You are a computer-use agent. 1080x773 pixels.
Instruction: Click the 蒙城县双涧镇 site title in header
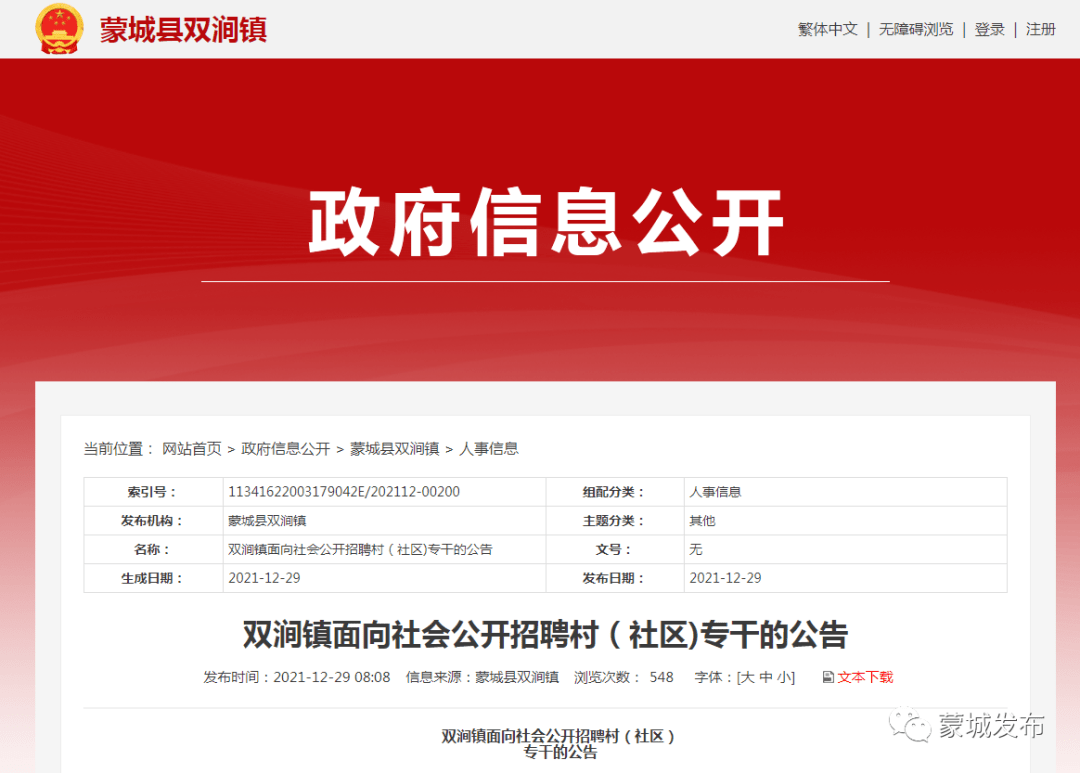(183, 30)
